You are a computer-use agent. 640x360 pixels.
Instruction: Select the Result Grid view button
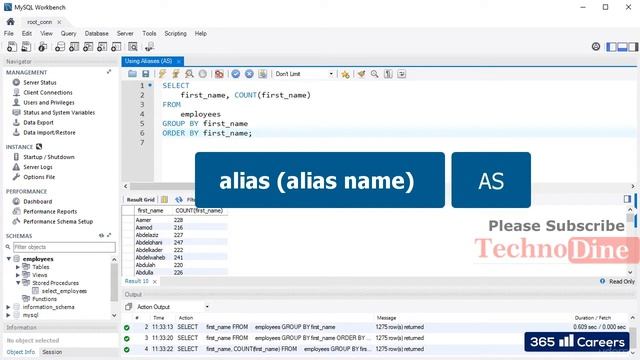click(x=140, y=200)
